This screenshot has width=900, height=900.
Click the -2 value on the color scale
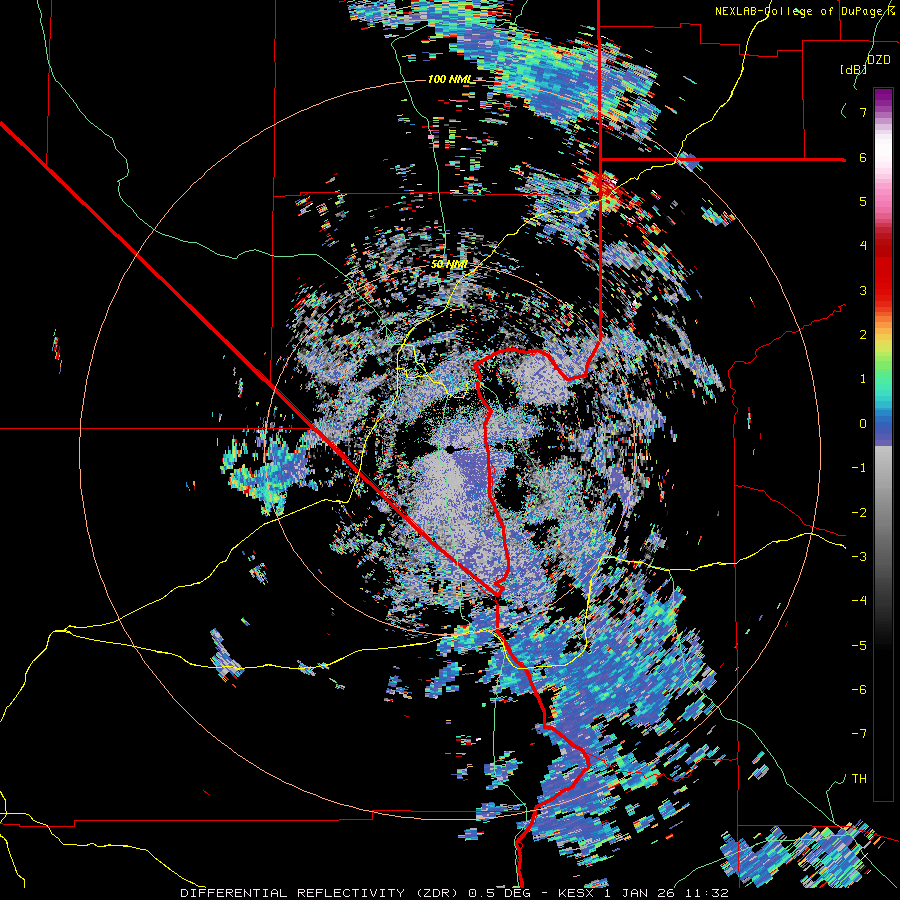pyautogui.click(x=859, y=513)
